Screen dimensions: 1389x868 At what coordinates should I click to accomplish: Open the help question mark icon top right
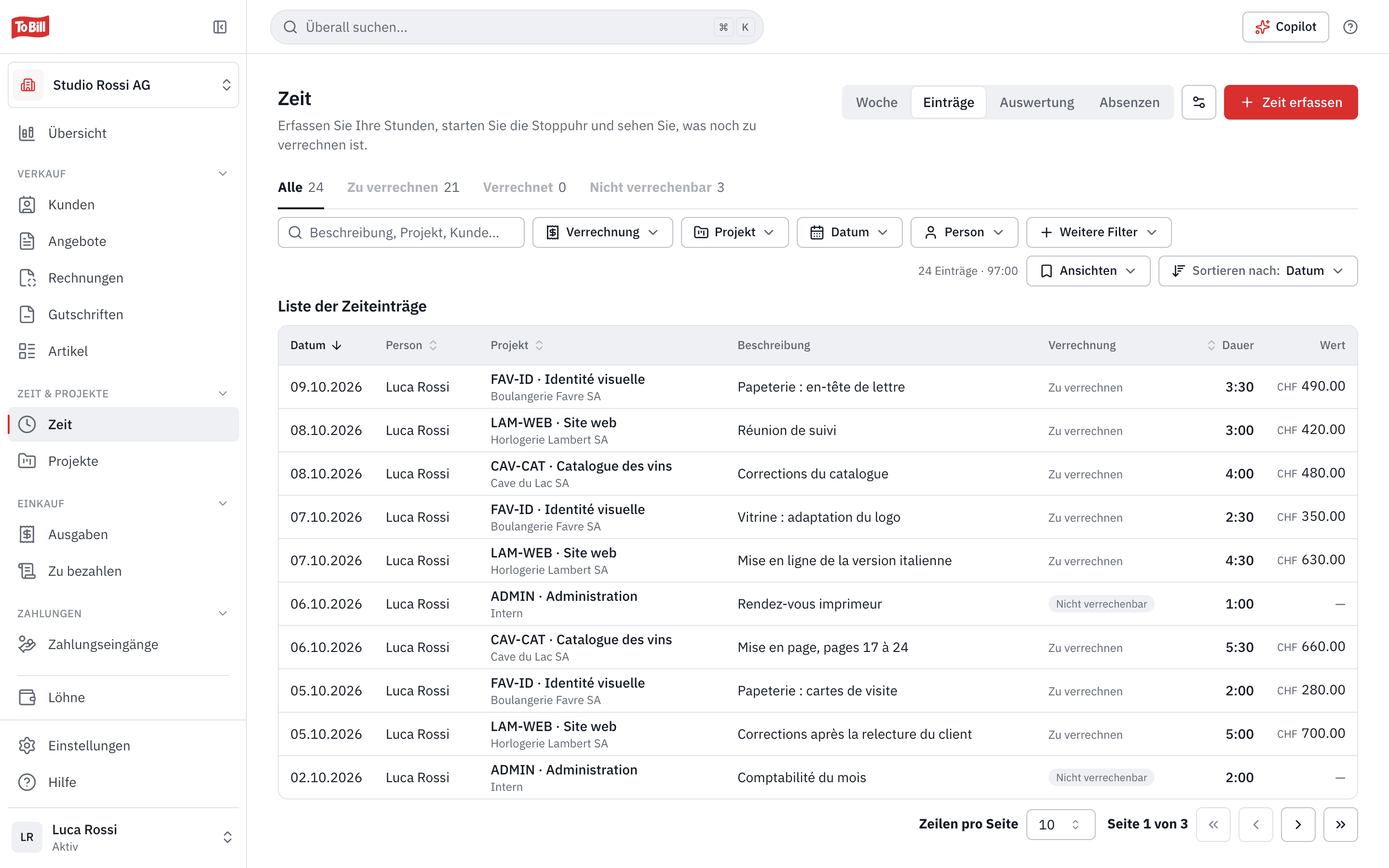[x=1350, y=27]
